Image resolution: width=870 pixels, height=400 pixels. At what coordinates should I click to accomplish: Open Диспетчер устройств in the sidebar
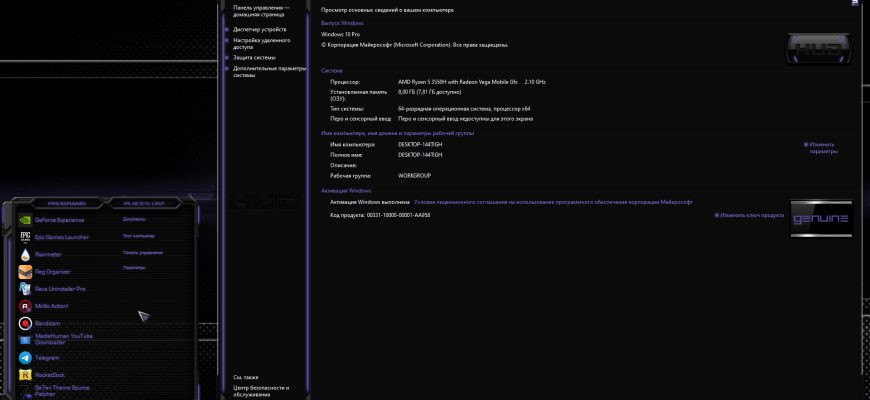click(x=260, y=29)
